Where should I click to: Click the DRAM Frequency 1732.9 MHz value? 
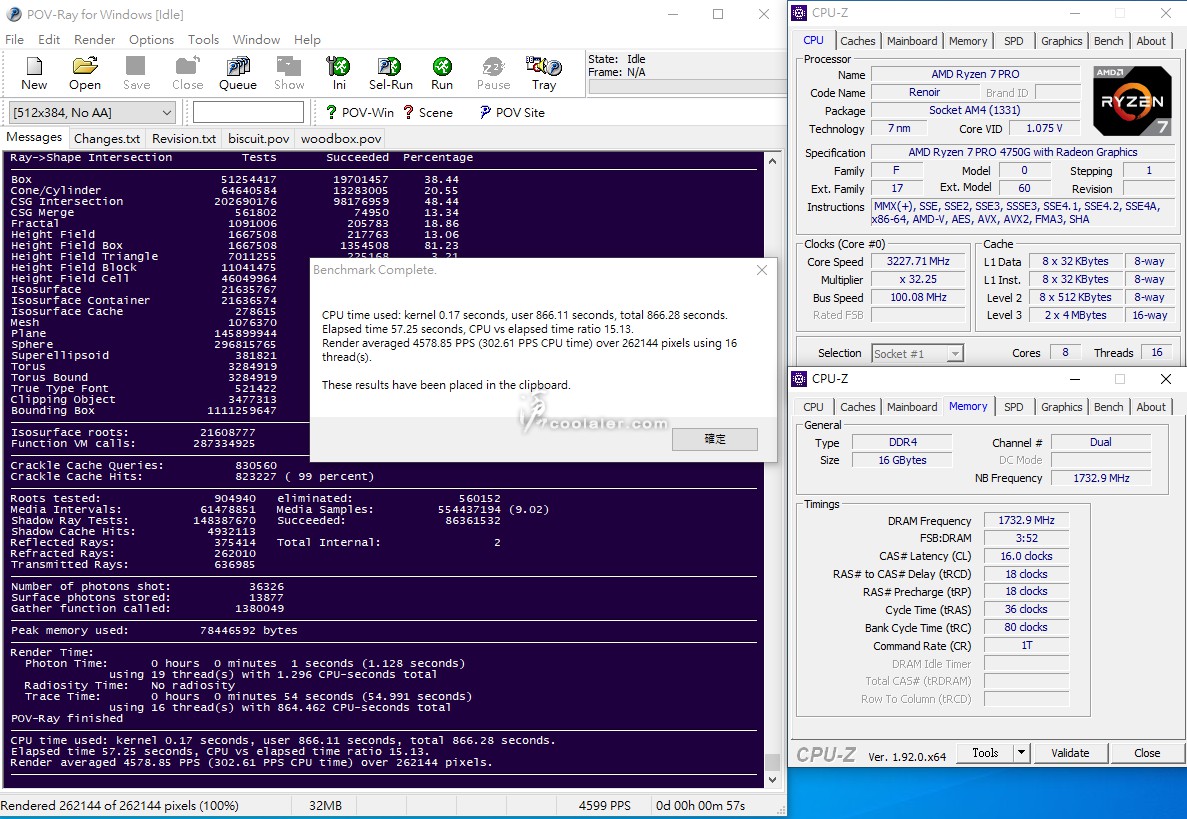click(x=1026, y=520)
